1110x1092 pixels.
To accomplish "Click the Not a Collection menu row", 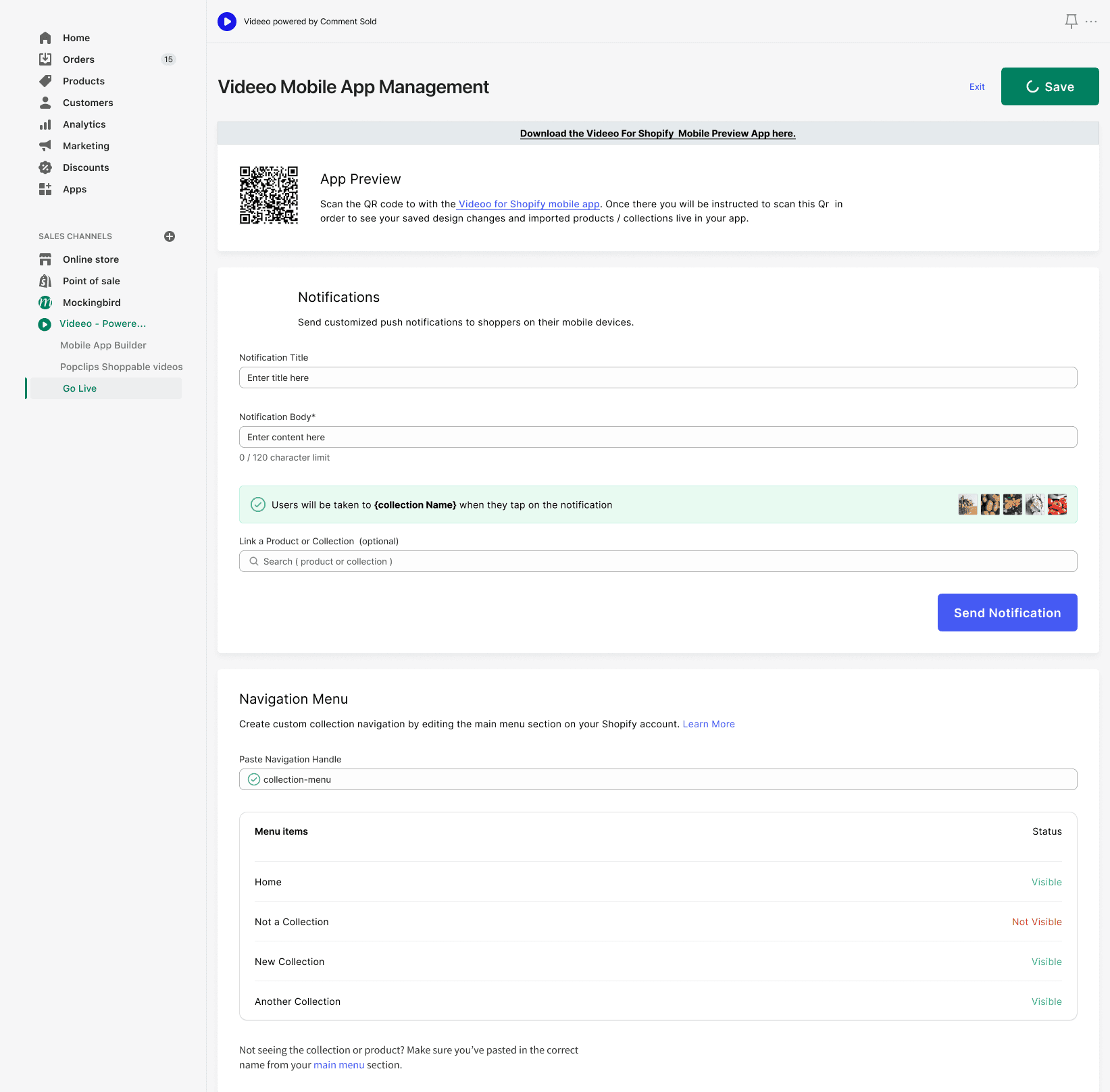I will [658, 922].
